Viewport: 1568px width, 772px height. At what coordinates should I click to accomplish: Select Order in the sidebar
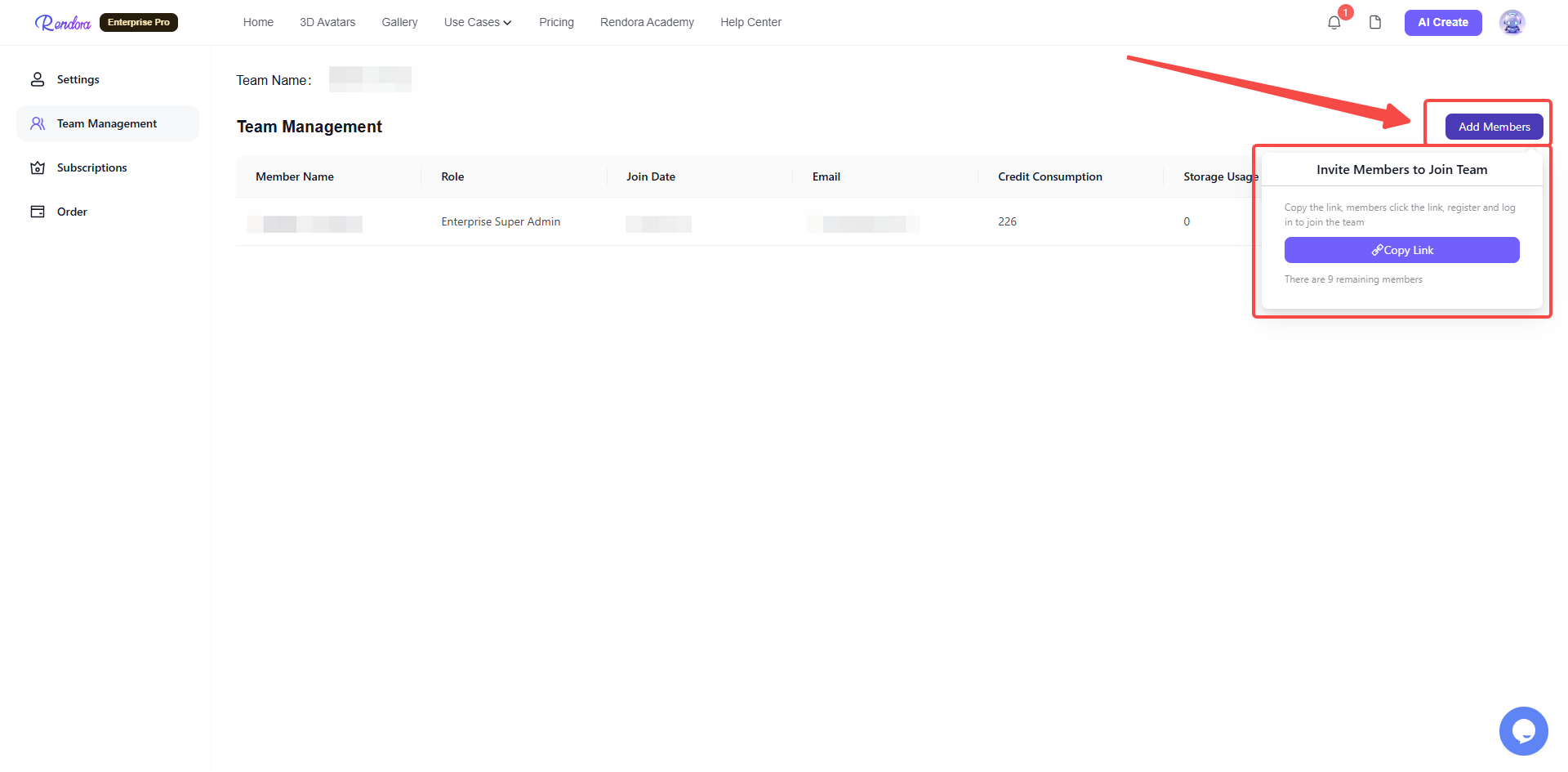click(108, 212)
